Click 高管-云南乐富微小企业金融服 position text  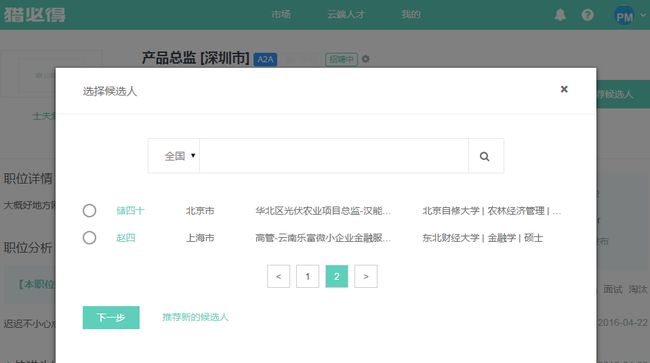(323, 238)
